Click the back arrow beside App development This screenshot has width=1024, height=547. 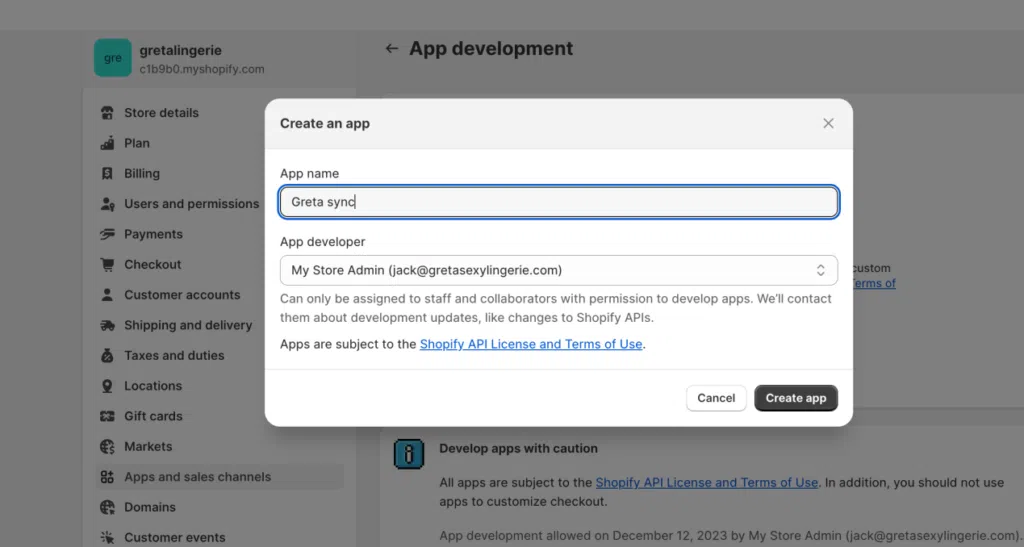point(392,48)
